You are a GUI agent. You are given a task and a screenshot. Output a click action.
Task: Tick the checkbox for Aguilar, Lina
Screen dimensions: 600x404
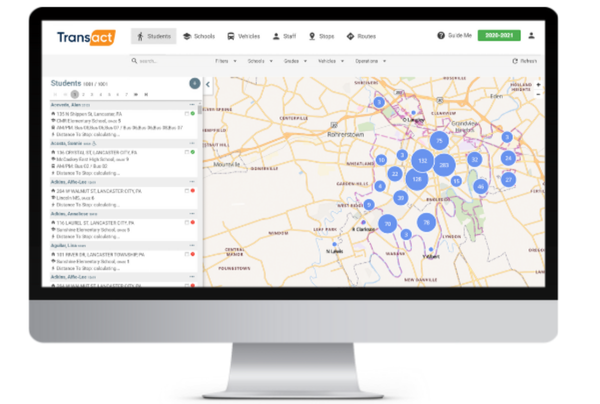(187, 254)
